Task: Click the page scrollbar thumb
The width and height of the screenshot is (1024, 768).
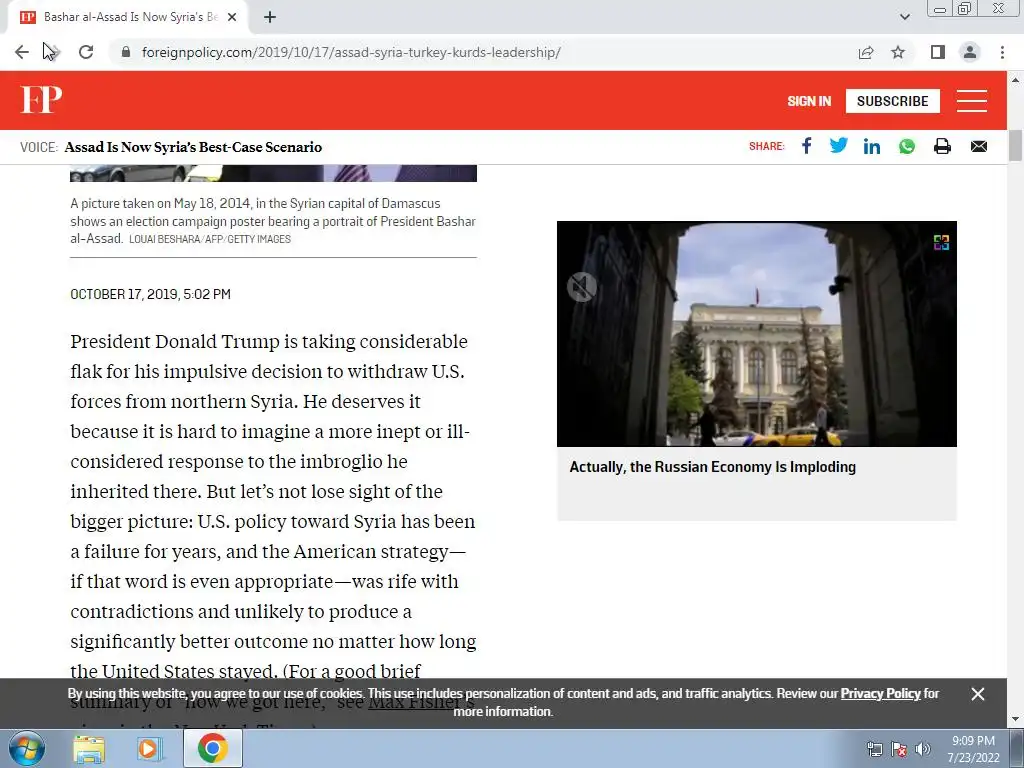Action: pos(1015,145)
